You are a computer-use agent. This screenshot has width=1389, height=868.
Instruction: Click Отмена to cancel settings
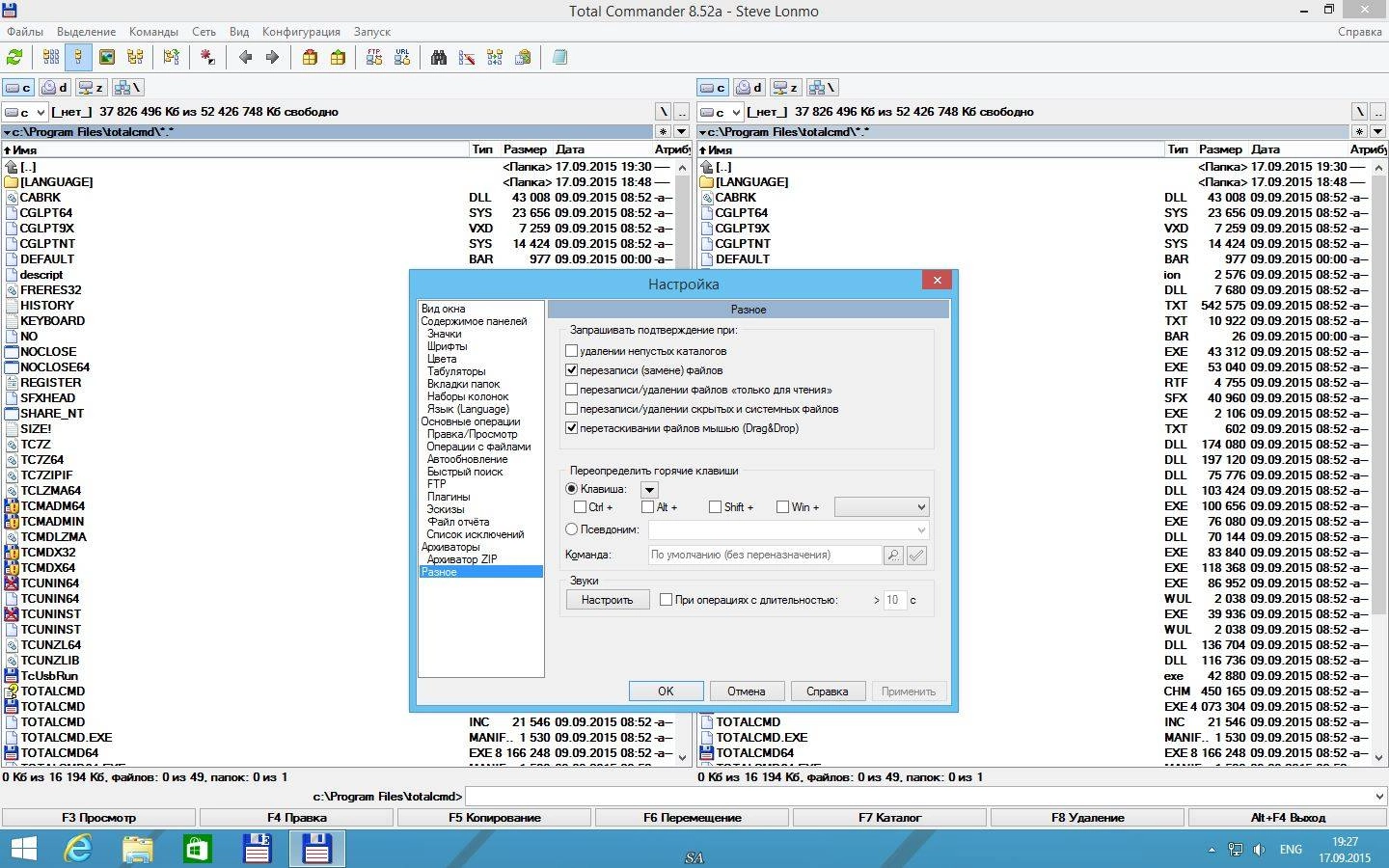(747, 692)
